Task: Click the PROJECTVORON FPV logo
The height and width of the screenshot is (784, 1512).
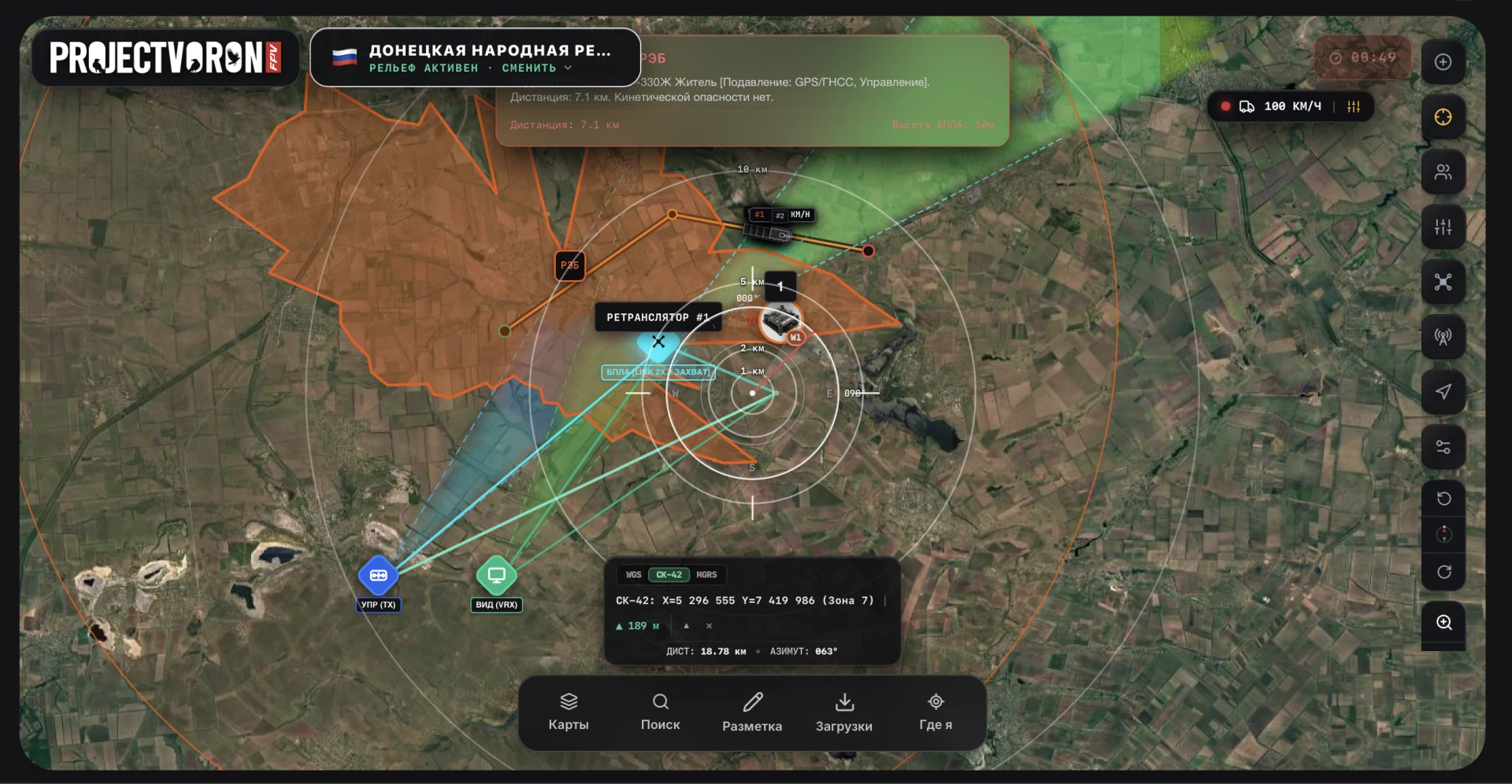Action: pos(165,57)
